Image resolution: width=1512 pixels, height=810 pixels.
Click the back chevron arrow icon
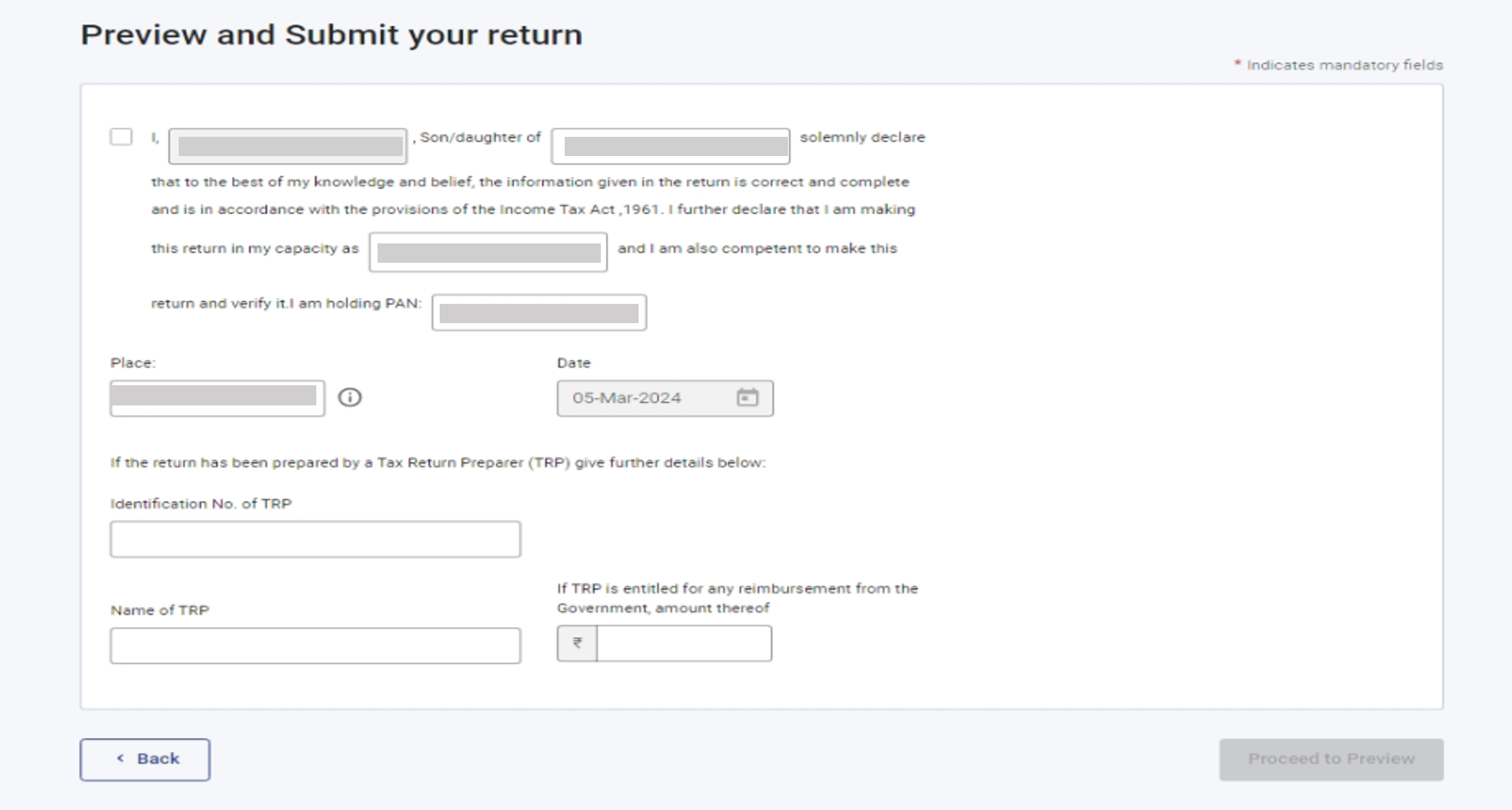tap(121, 758)
